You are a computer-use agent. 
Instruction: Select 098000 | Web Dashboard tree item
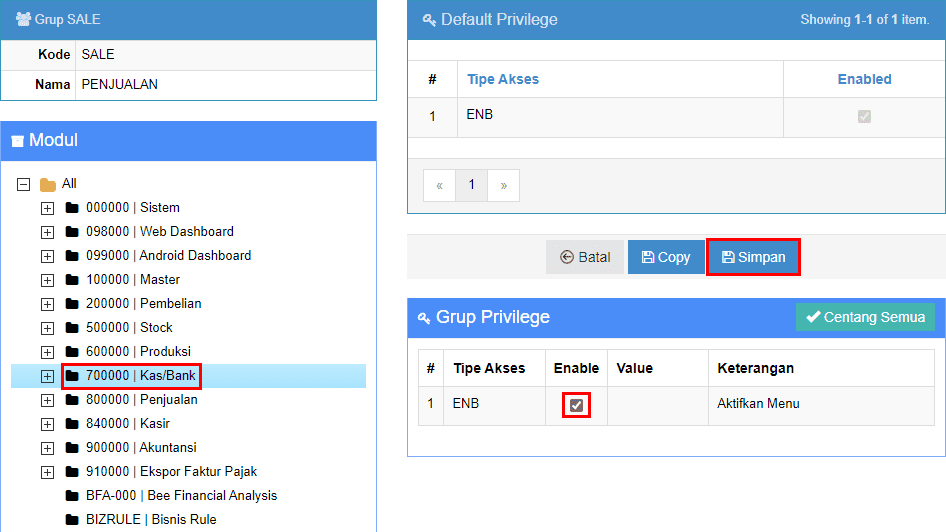pos(159,232)
